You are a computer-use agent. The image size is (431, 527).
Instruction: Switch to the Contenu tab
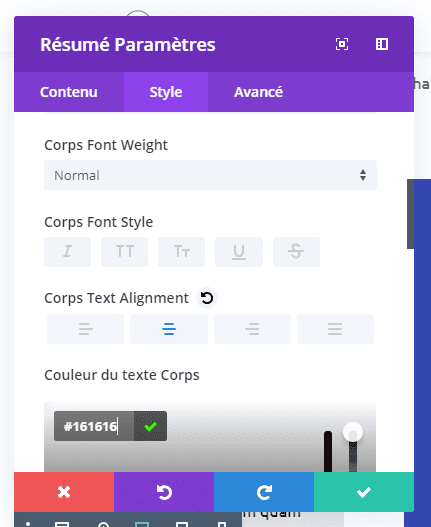[69, 92]
